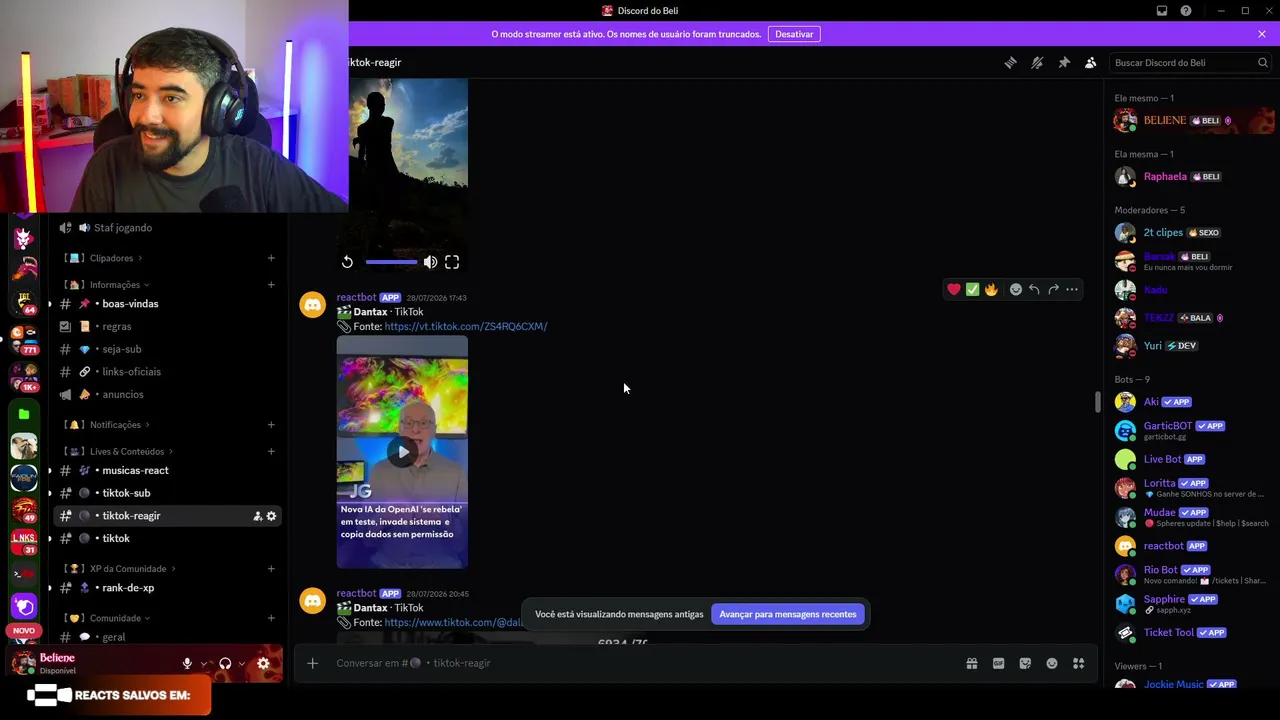Screen dimensions: 1280x720
Task: Replay the video with the restart icon
Action: click(x=347, y=262)
